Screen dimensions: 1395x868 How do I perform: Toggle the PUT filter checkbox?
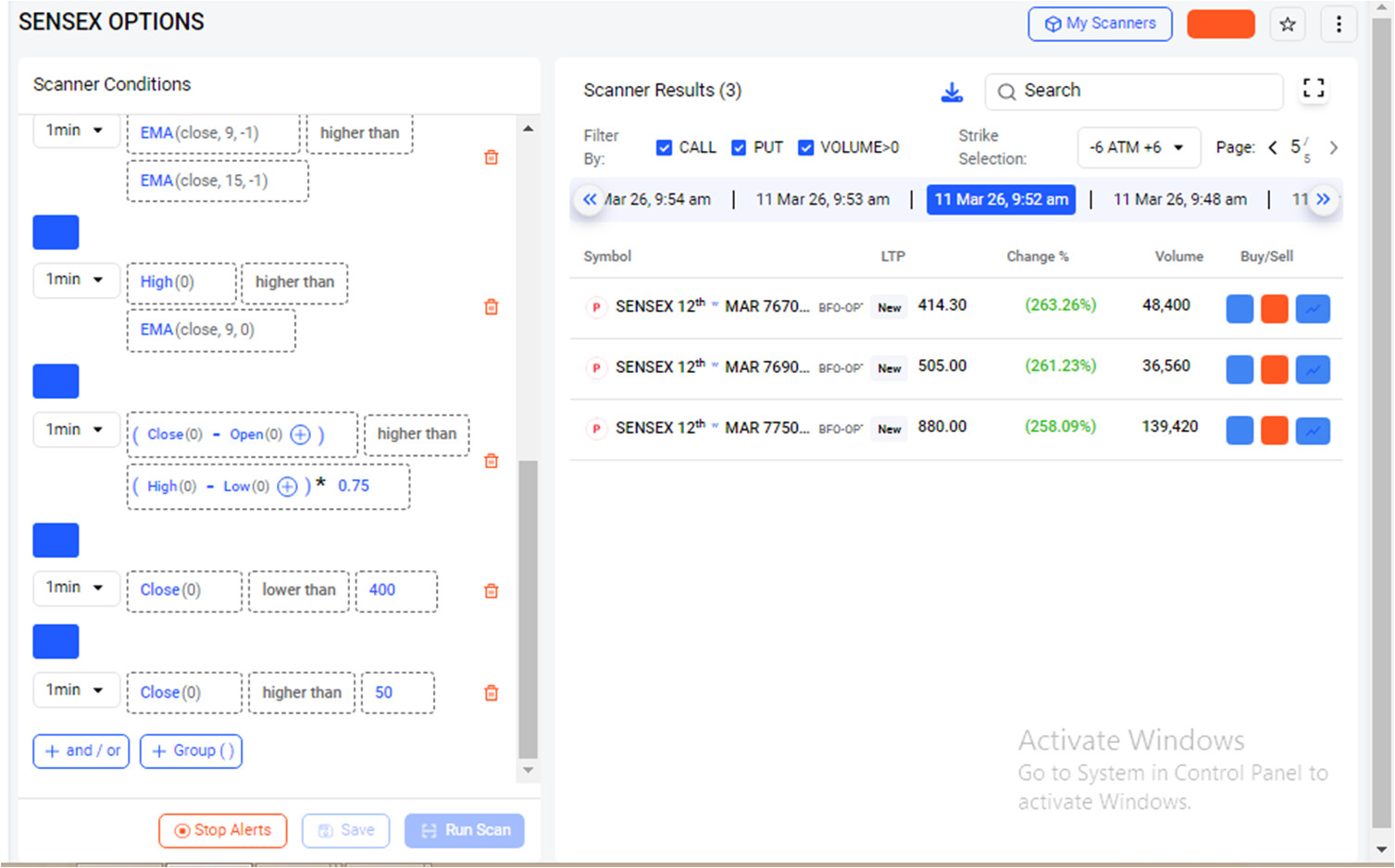click(739, 148)
